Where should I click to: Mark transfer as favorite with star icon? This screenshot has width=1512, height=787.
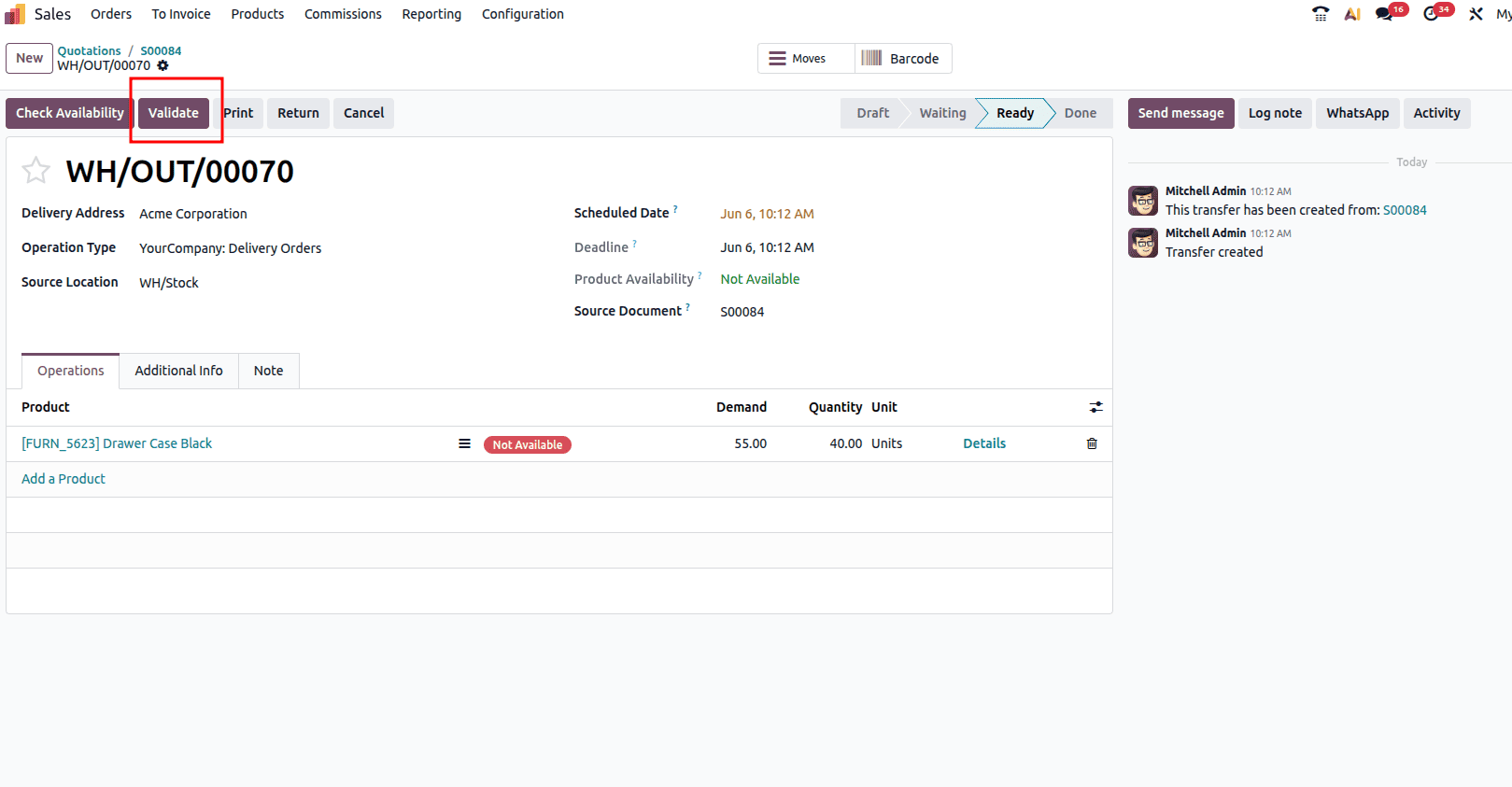point(35,171)
